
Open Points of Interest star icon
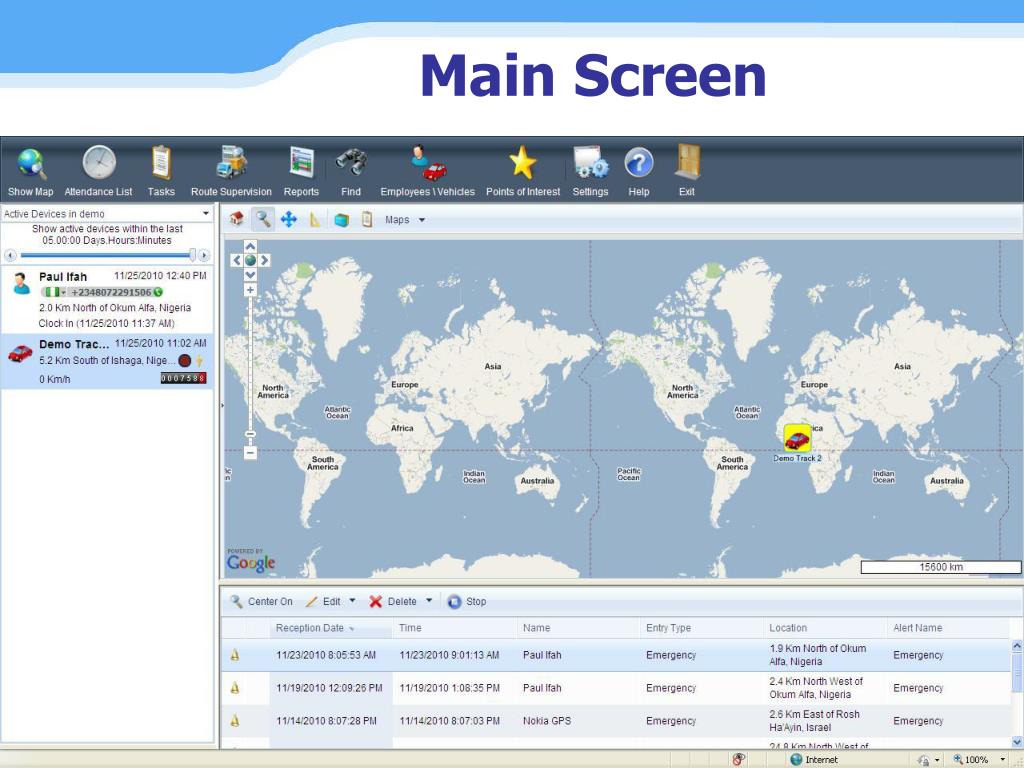coord(523,163)
